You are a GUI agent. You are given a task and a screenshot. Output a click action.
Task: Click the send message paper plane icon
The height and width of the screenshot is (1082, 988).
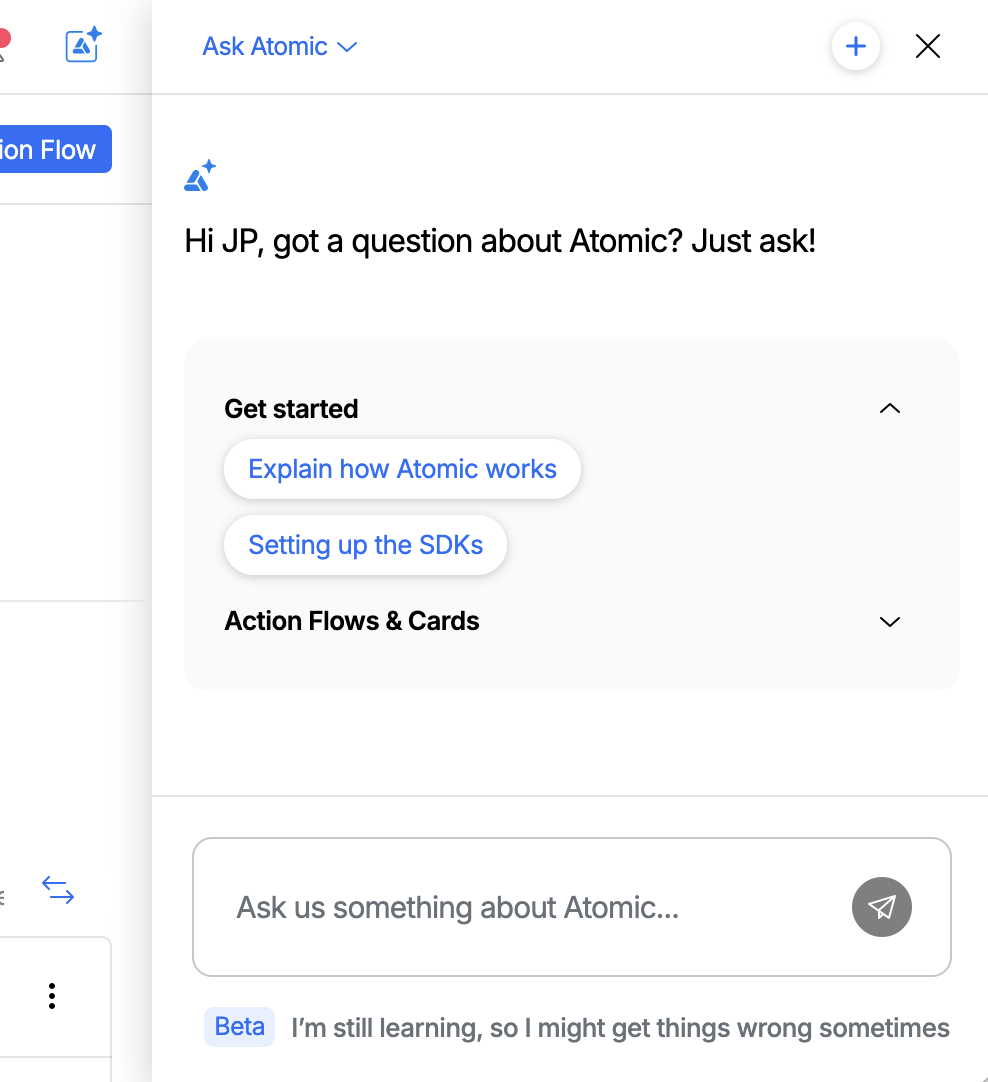pyautogui.click(x=881, y=907)
